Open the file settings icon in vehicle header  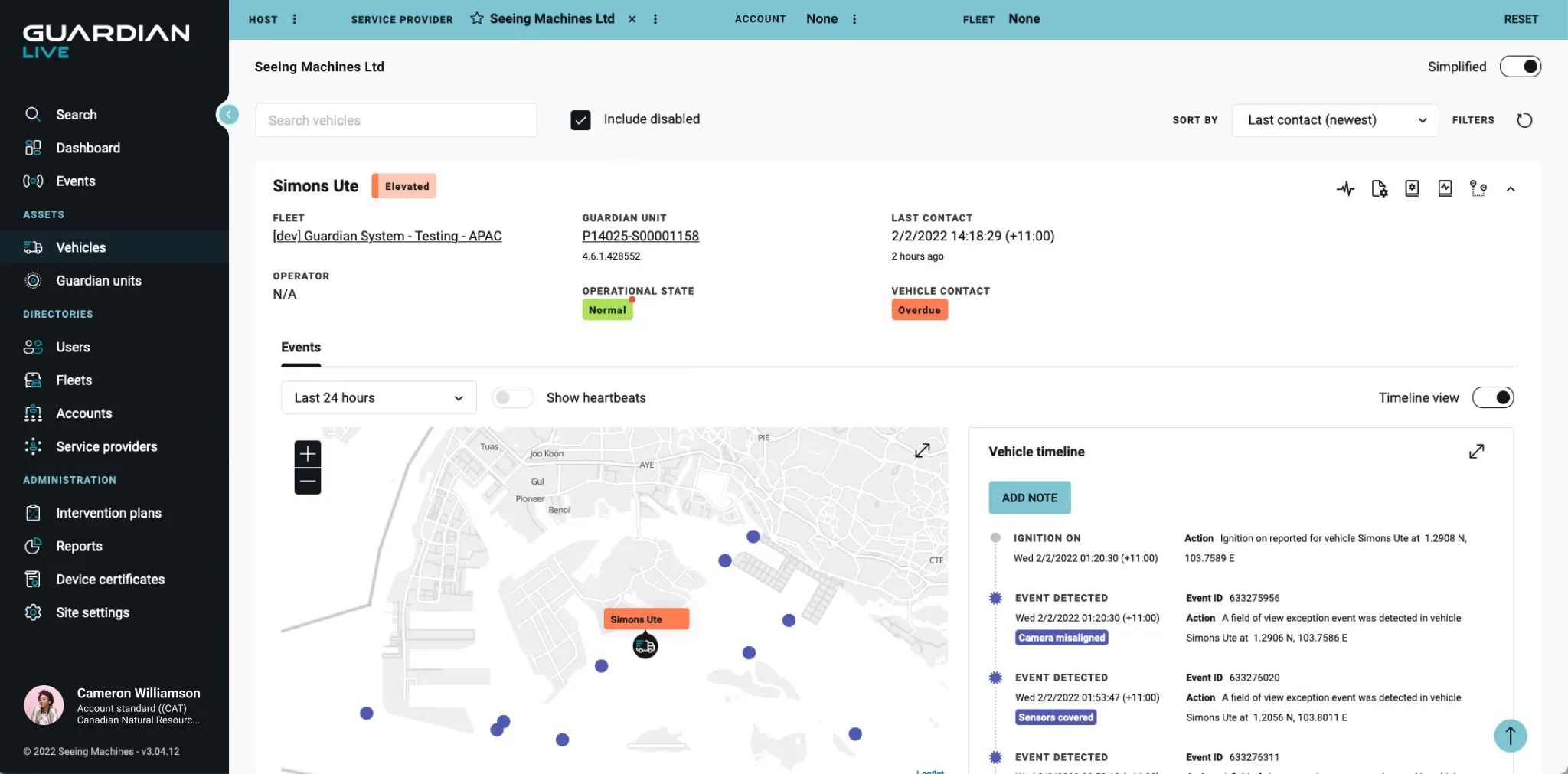(x=1379, y=188)
